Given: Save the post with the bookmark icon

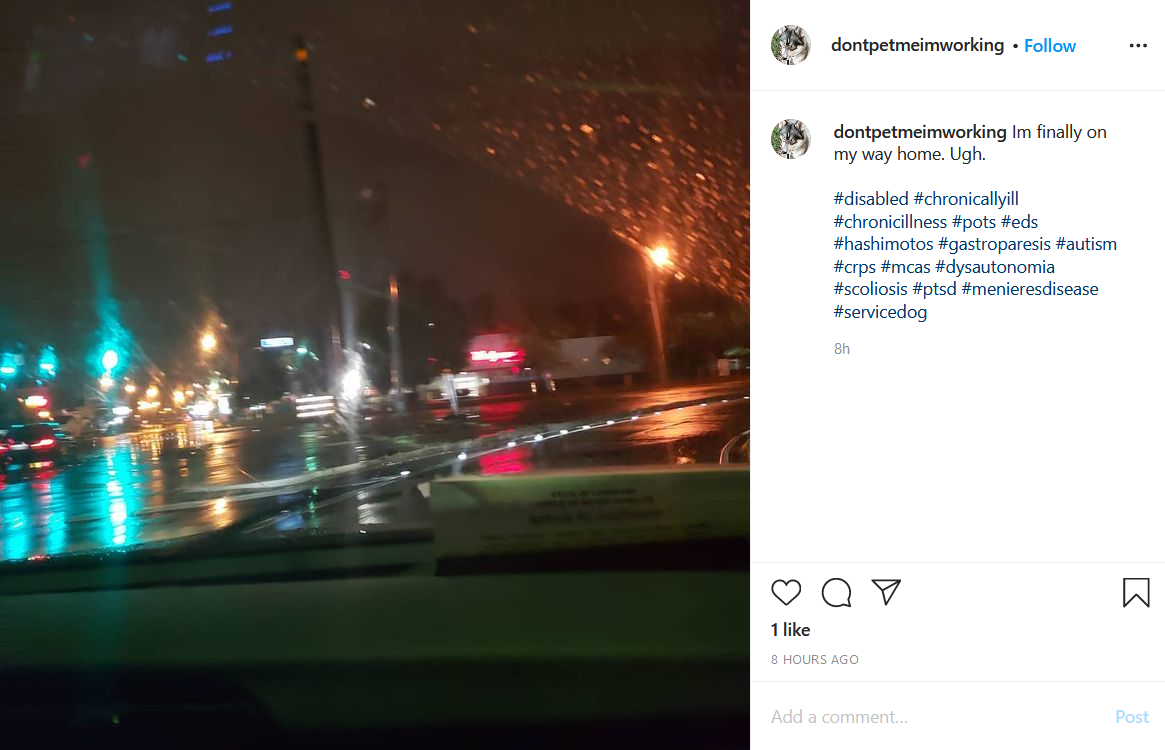Looking at the screenshot, I should [x=1136, y=592].
